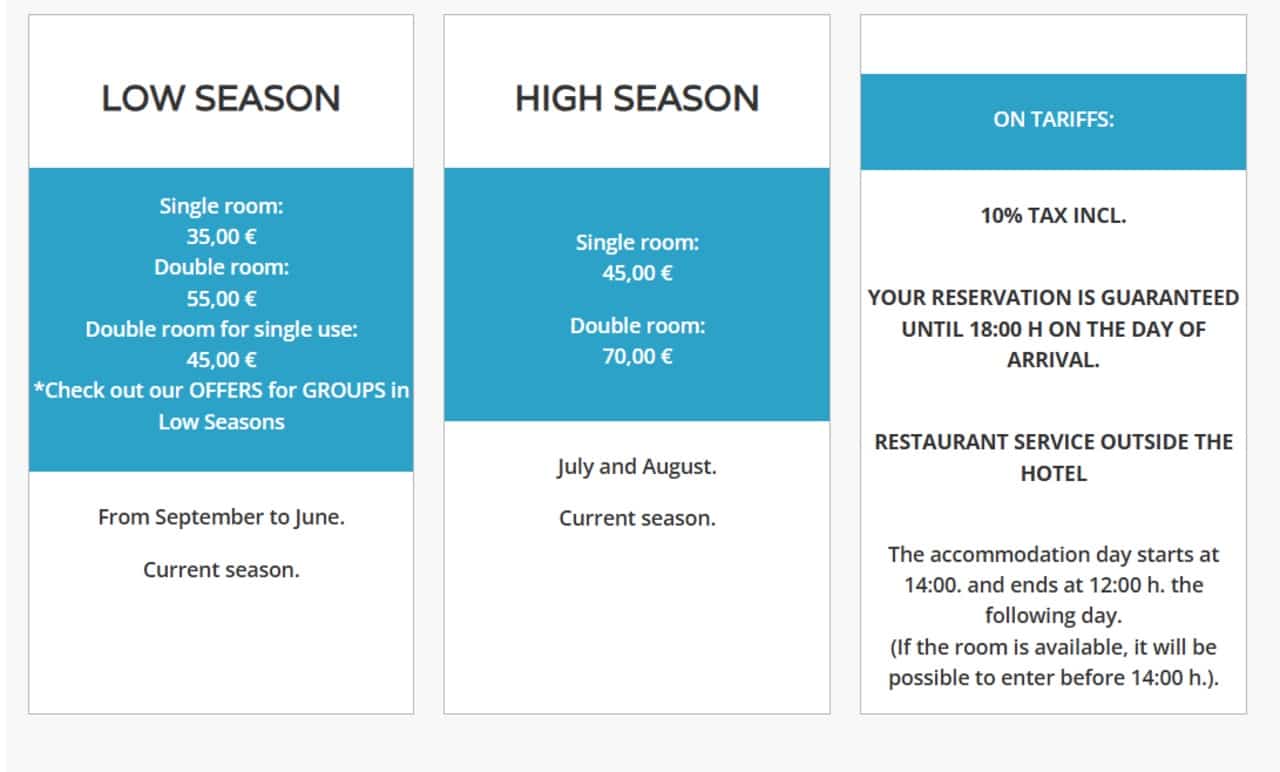Click 'Current season' under High Season card

(637, 518)
